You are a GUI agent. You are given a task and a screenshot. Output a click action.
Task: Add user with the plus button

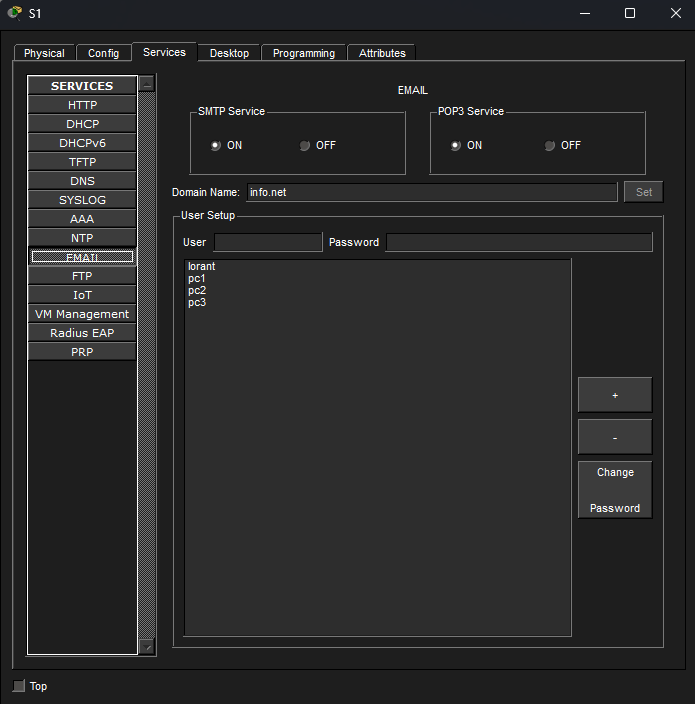(615, 395)
